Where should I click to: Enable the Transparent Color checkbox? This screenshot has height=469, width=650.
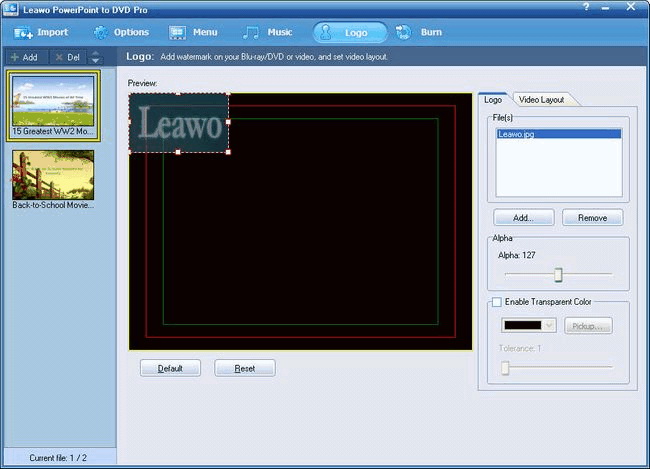(496, 302)
